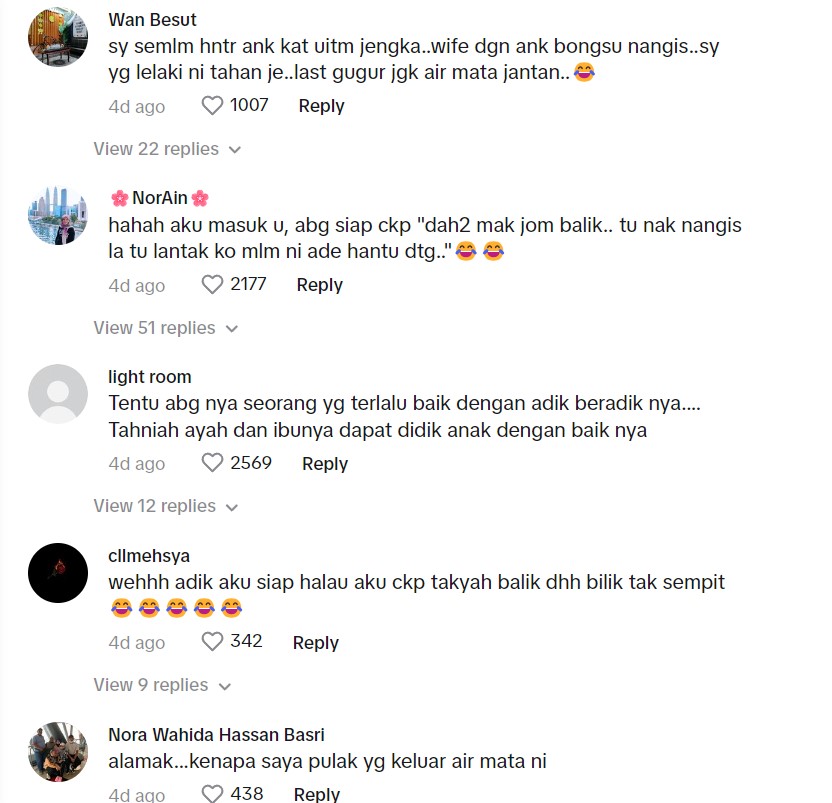Expand View 51 replies
The image size is (832, 803).
point(166,328)
